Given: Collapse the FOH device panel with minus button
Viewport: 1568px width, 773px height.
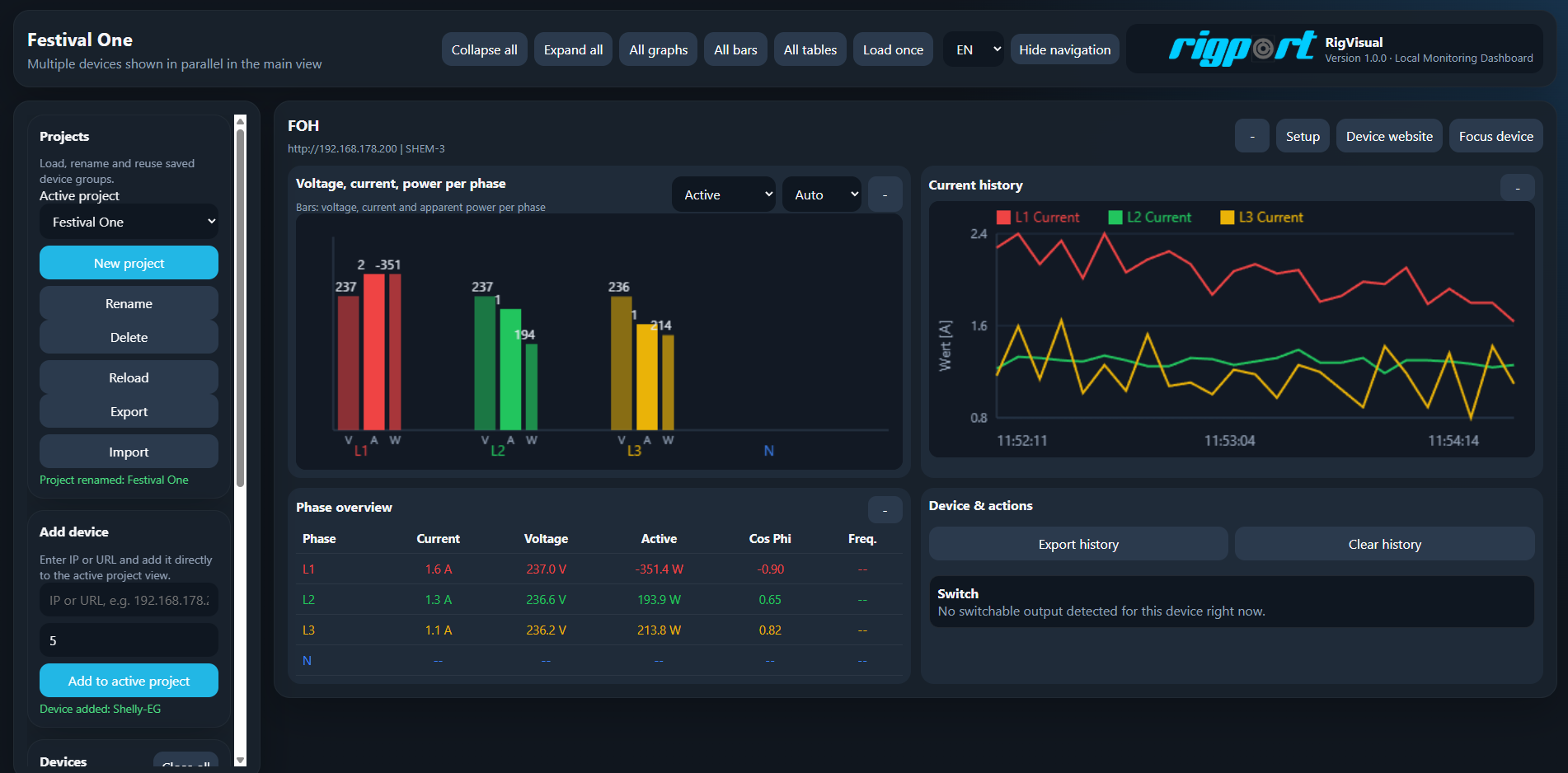Looking at the screenshot, I should (x=1251, y=136).
